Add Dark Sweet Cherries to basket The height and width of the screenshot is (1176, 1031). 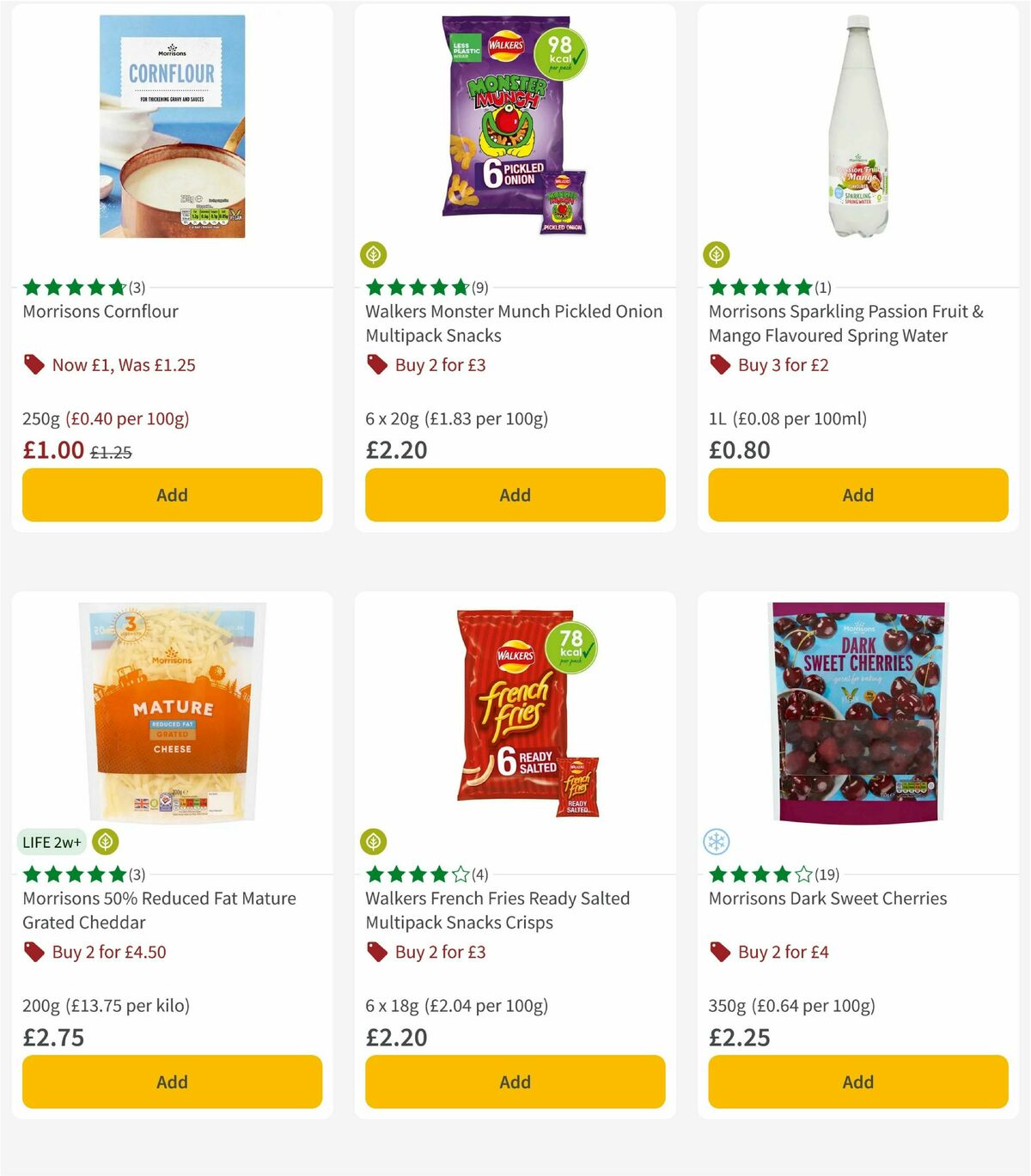(x=857, y=1082)
